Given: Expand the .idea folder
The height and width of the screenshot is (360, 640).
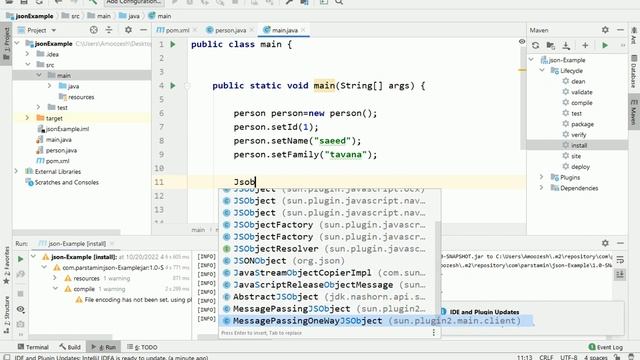Looking at the screenshot, I should [27, 54].
